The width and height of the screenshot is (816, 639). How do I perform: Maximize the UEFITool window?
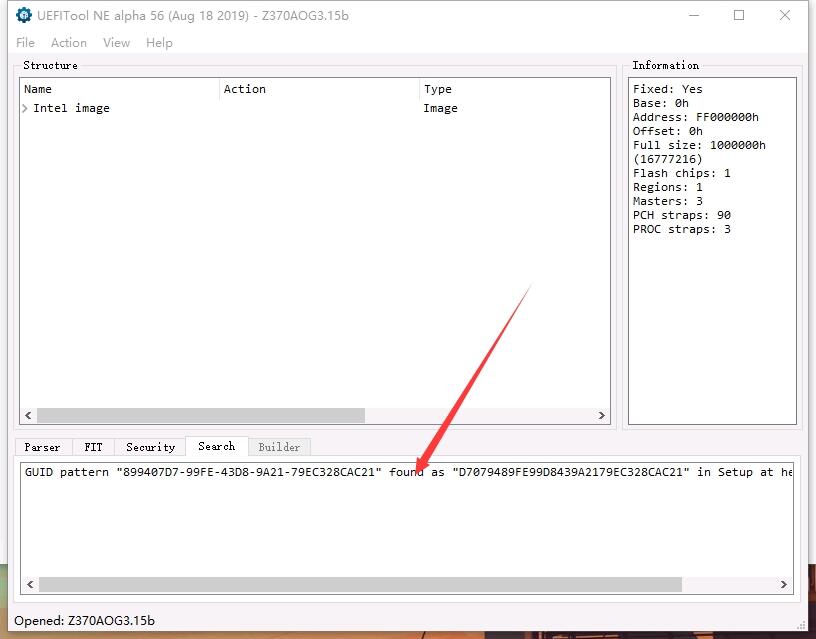[x=739, y=15]
